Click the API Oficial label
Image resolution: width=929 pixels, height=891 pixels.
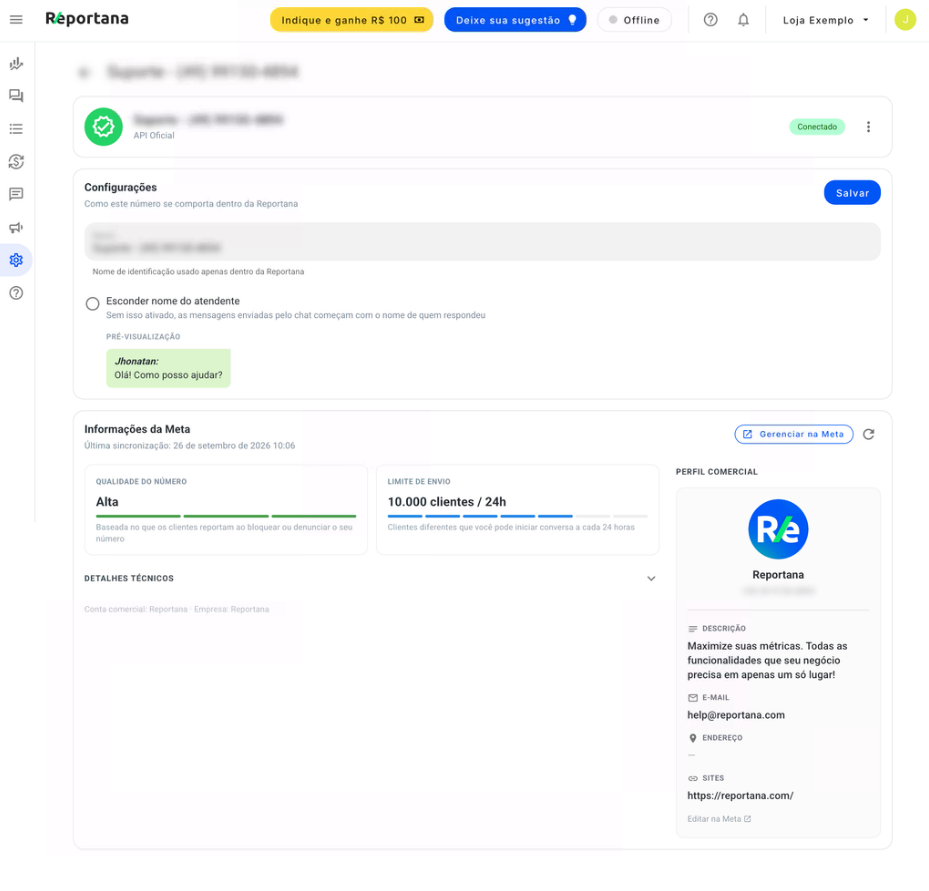(154, 136)
